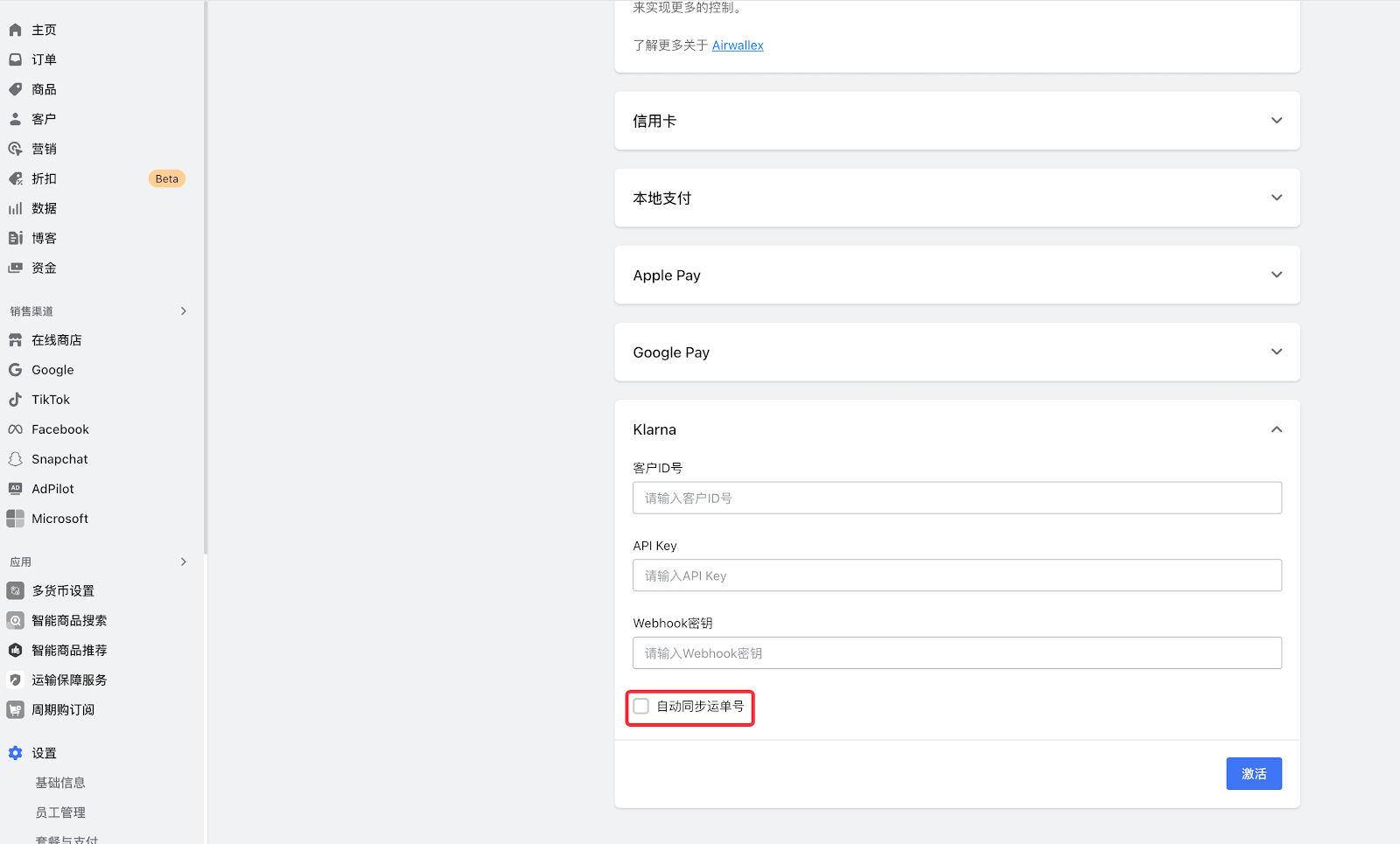Click the TikTok icon in sidebar

[15, 400]
